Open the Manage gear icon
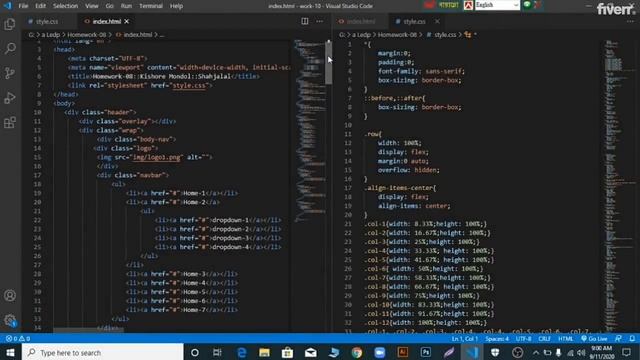 (x=10, y=320)
